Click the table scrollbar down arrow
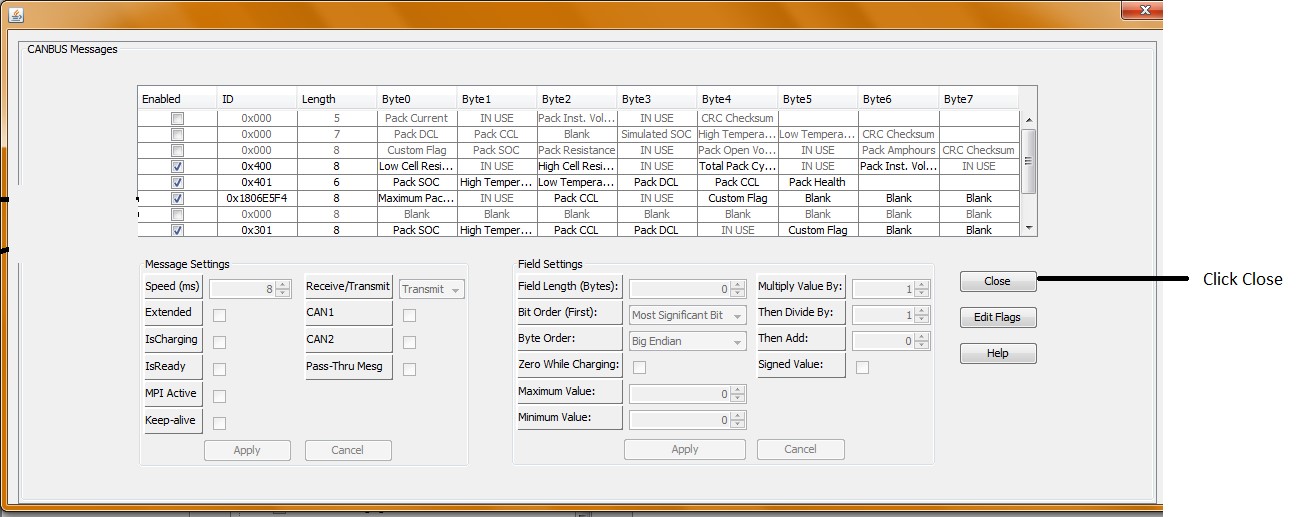 point(1029,229)
